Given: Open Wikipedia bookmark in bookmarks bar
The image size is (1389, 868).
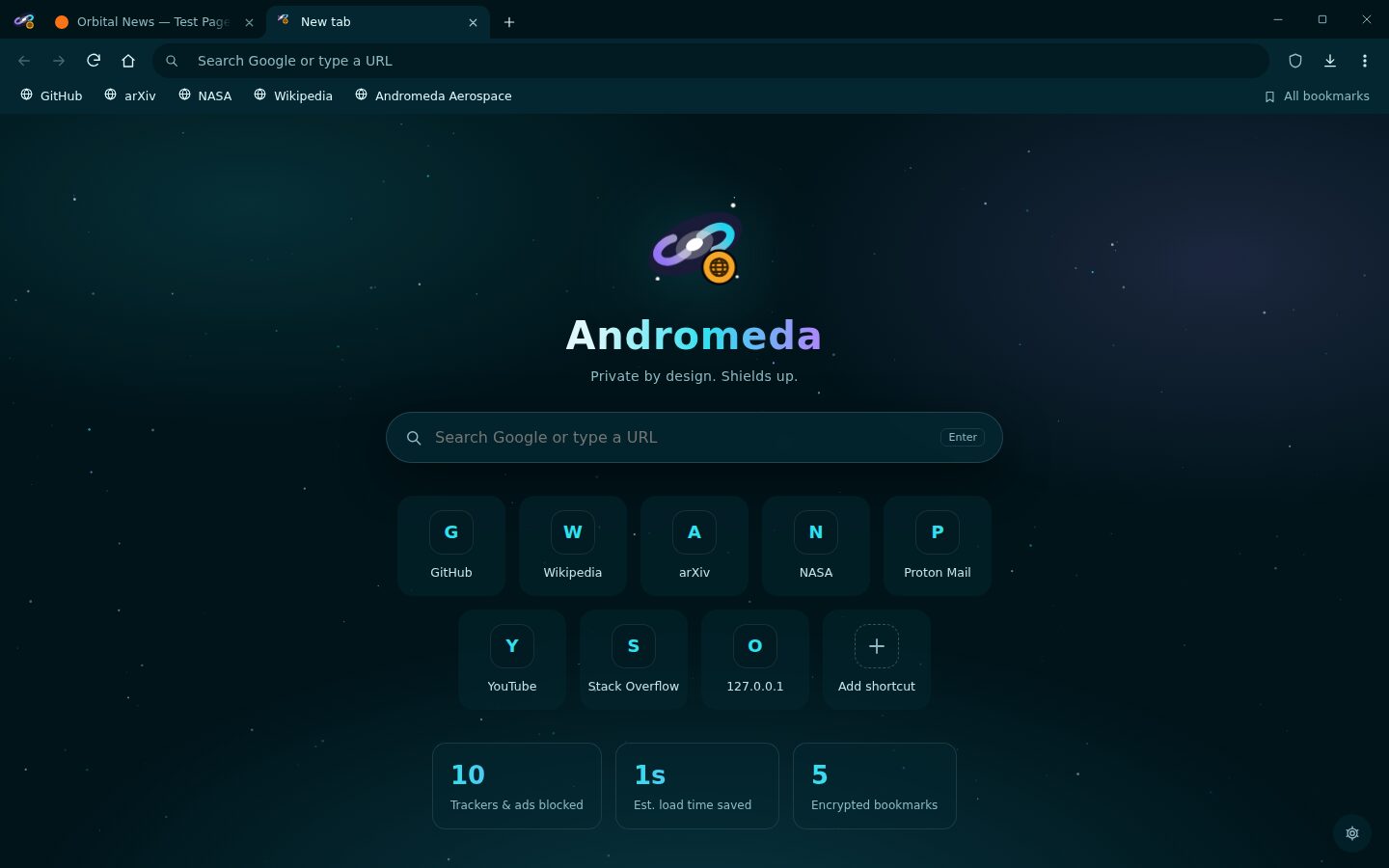Looking at the screenshot, I should click(293, 95).
